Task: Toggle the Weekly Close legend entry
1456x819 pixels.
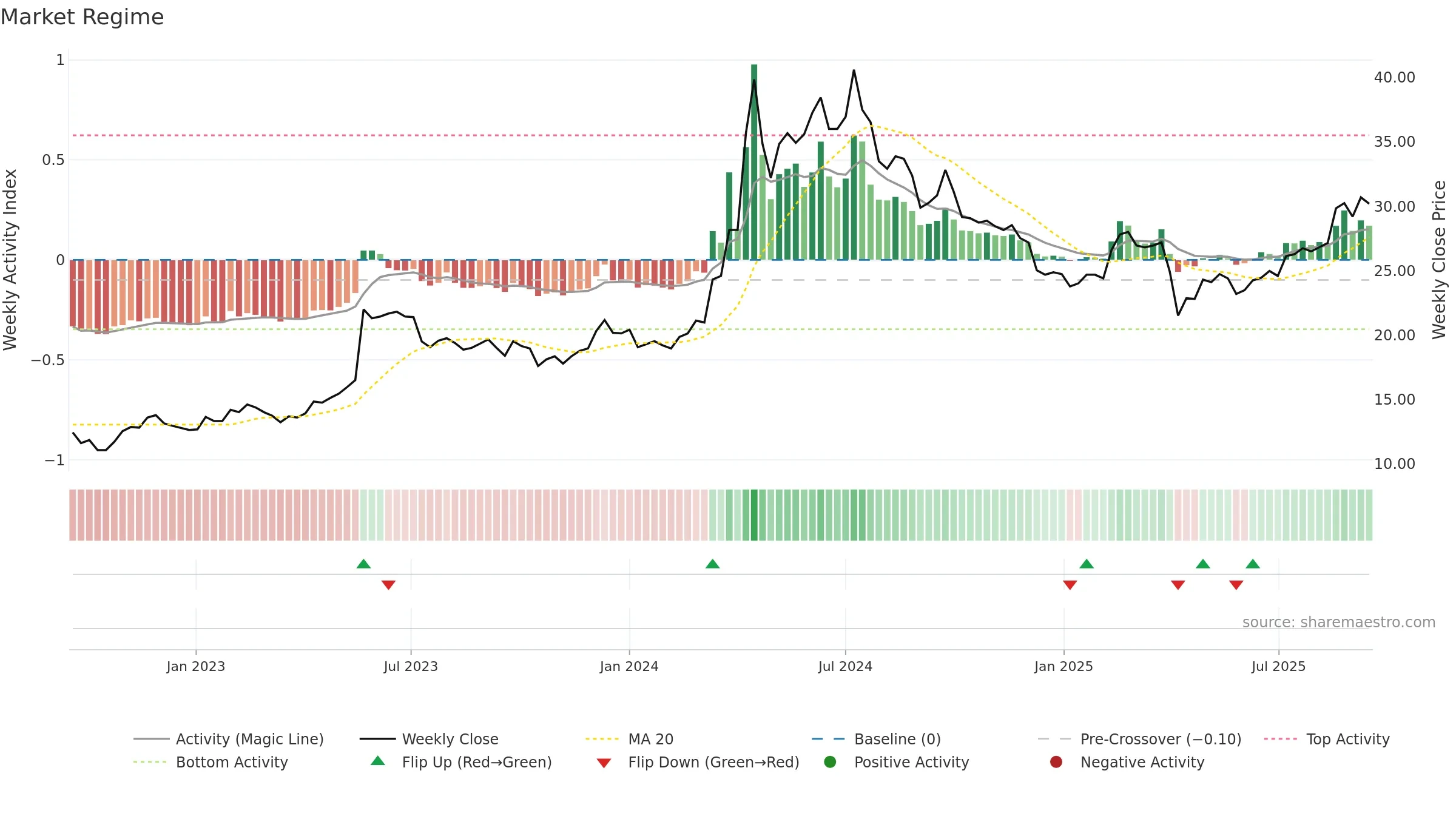Action: coord(429,739)
